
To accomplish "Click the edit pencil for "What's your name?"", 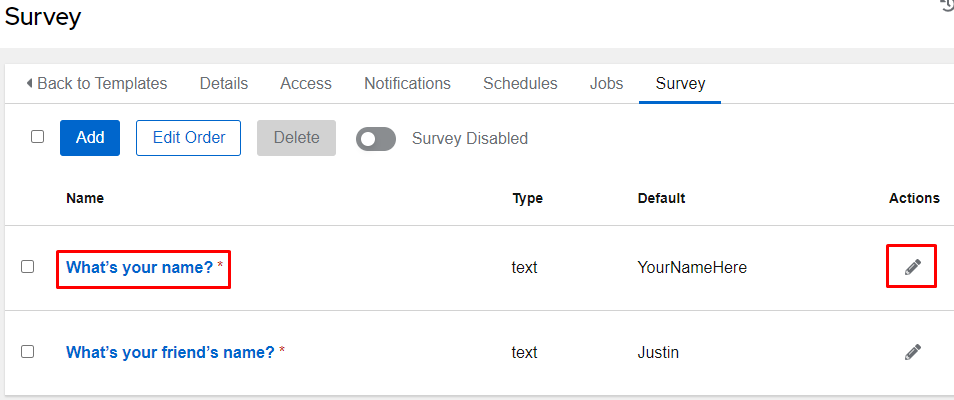I will pyautogui.click(x=912, y=267).
